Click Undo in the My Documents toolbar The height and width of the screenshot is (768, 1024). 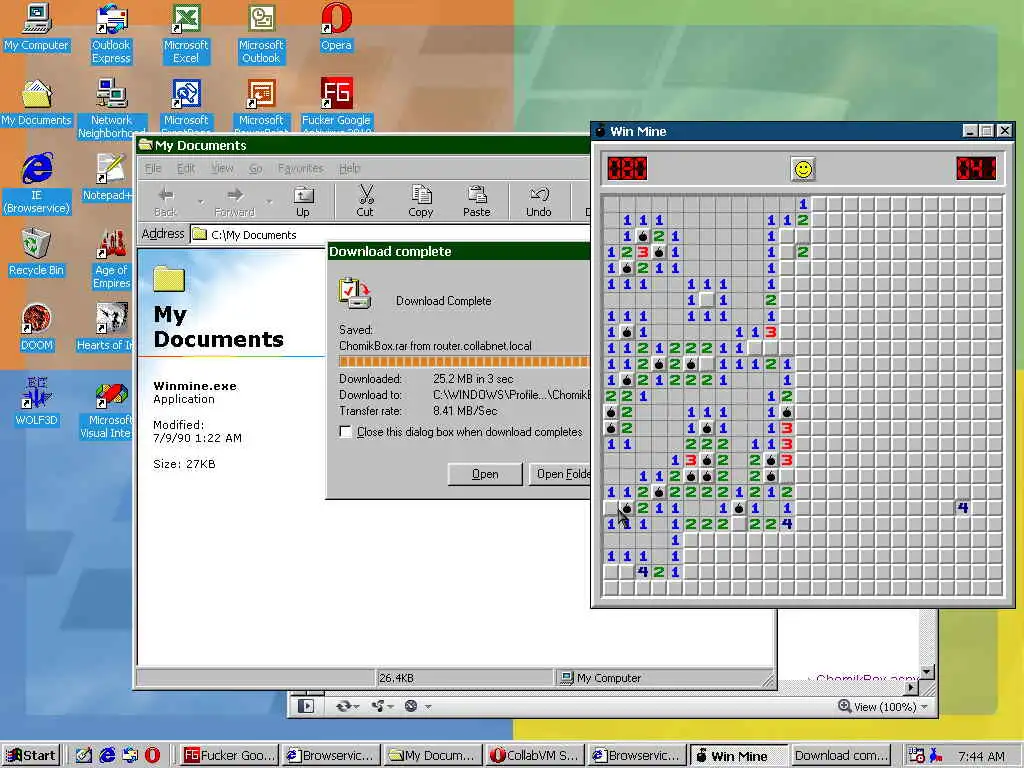point(539,201)
